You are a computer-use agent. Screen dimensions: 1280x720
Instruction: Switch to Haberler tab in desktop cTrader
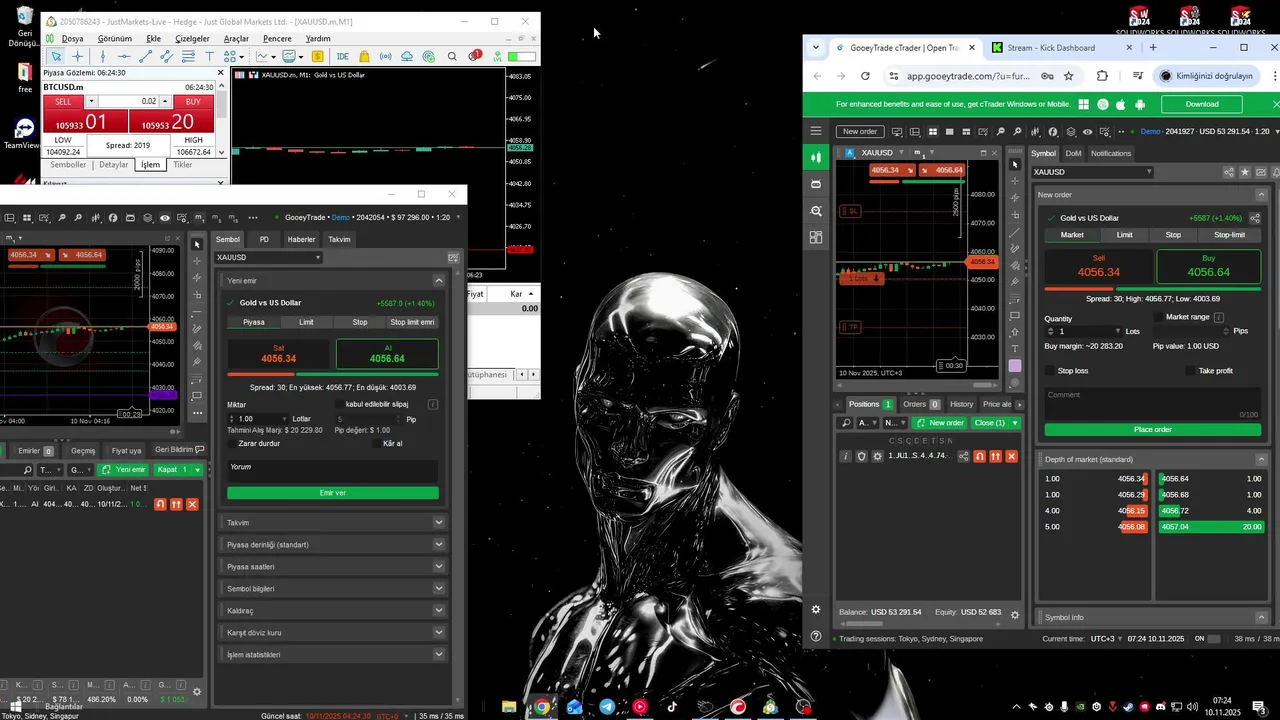coord(301,239)
